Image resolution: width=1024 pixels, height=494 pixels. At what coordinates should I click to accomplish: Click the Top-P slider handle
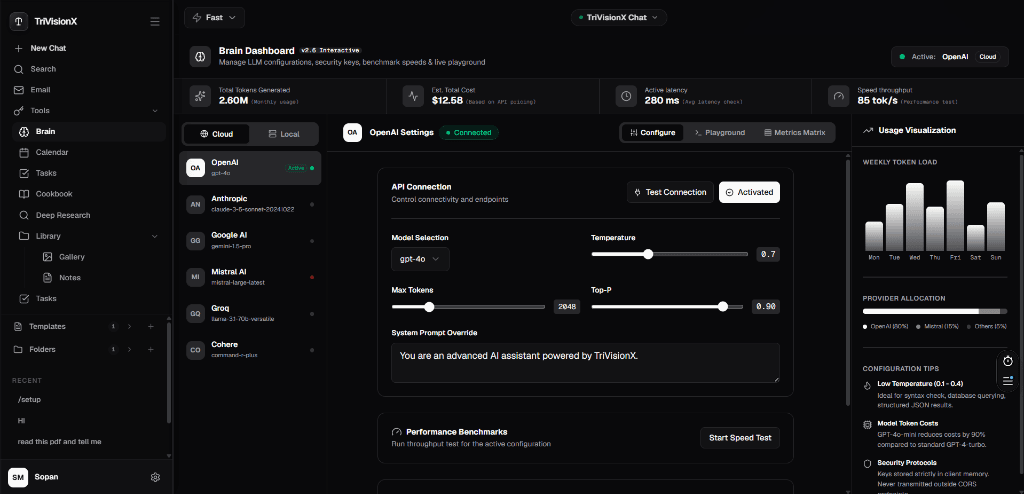[722, 306]
